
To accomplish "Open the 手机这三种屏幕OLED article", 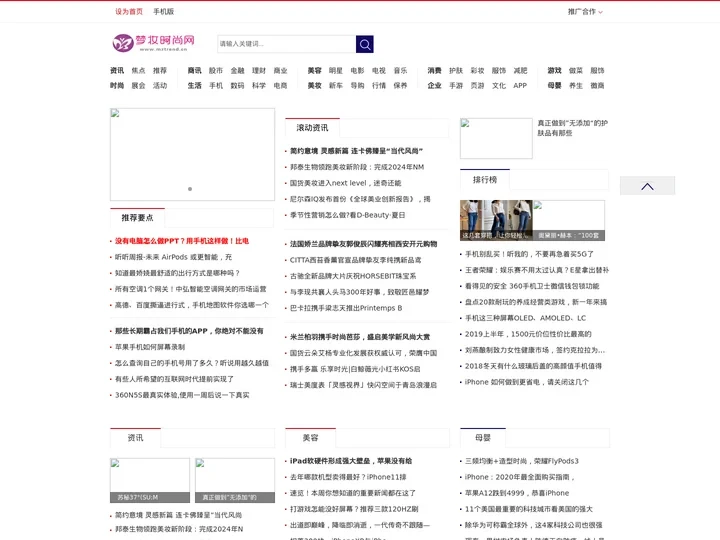I will (x=525, y=318).
